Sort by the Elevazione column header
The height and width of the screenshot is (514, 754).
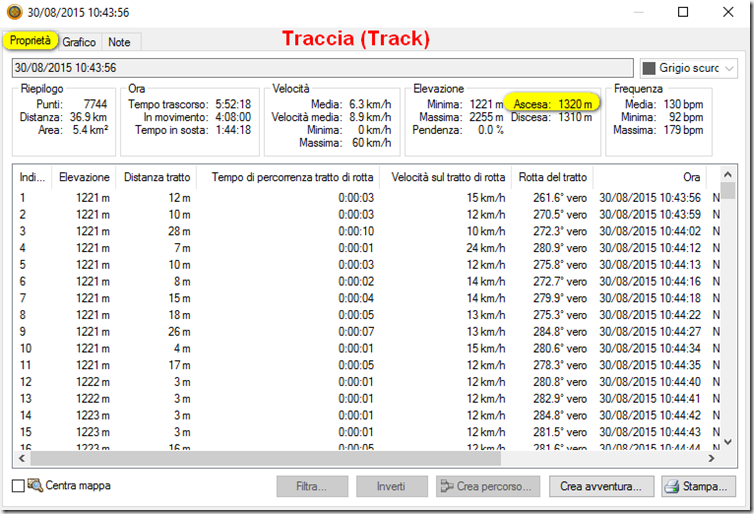point(84,177)
